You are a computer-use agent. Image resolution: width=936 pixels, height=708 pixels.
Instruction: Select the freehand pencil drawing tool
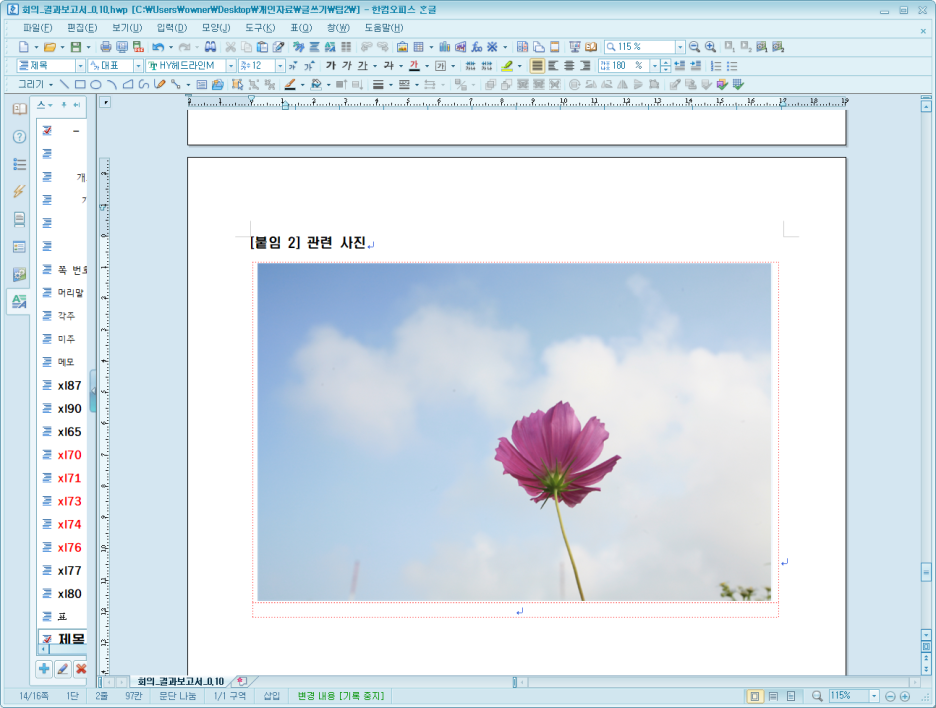click(159, 85)
